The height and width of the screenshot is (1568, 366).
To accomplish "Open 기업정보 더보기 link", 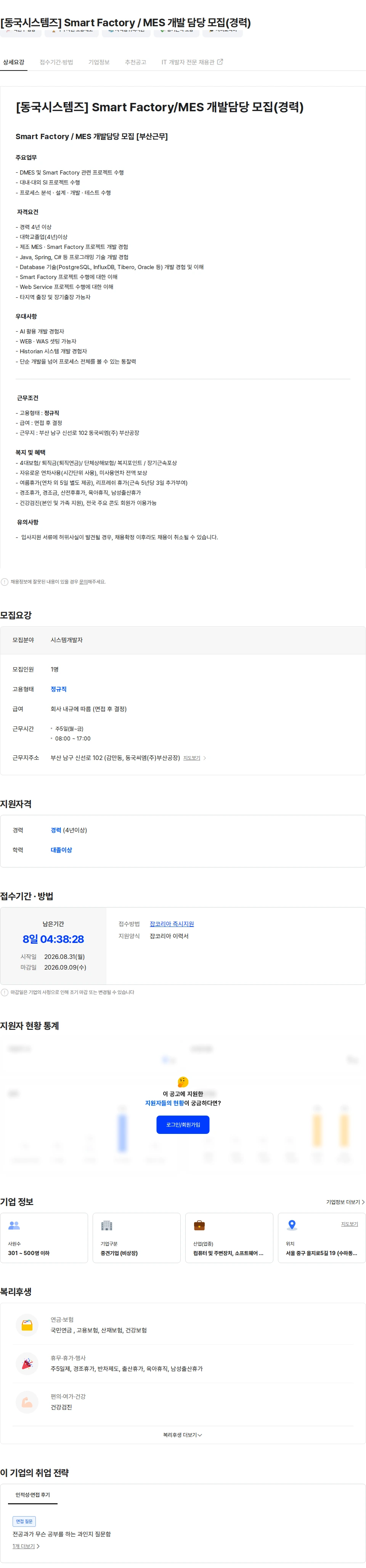I will coord(345,1202).
